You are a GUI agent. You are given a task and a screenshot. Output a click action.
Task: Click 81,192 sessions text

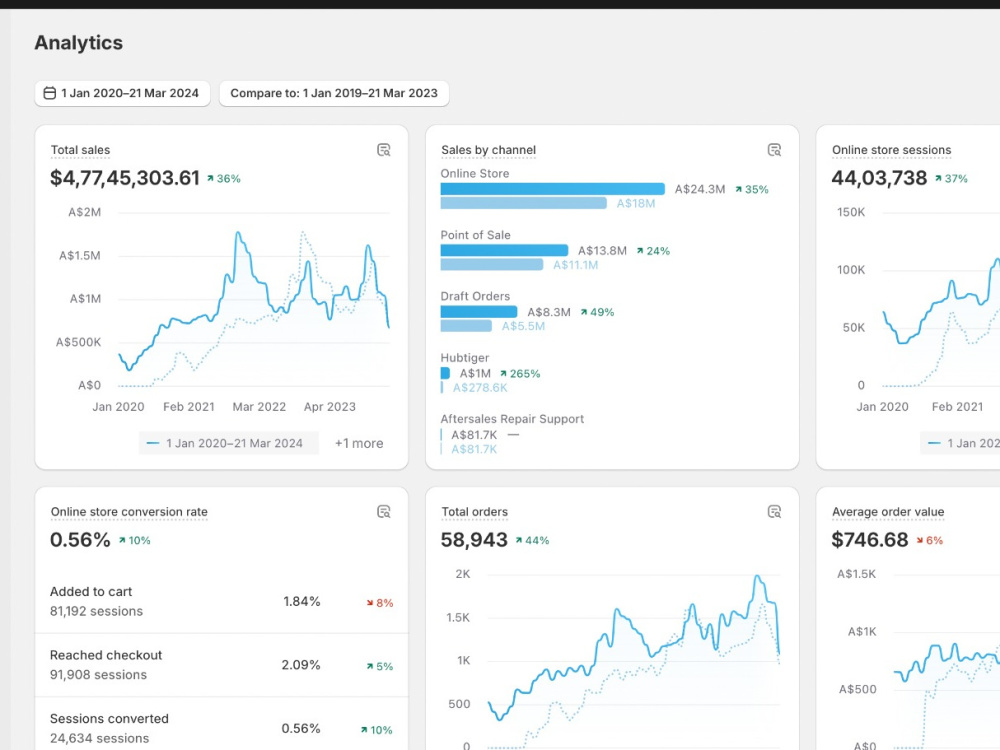pos(96,611)
